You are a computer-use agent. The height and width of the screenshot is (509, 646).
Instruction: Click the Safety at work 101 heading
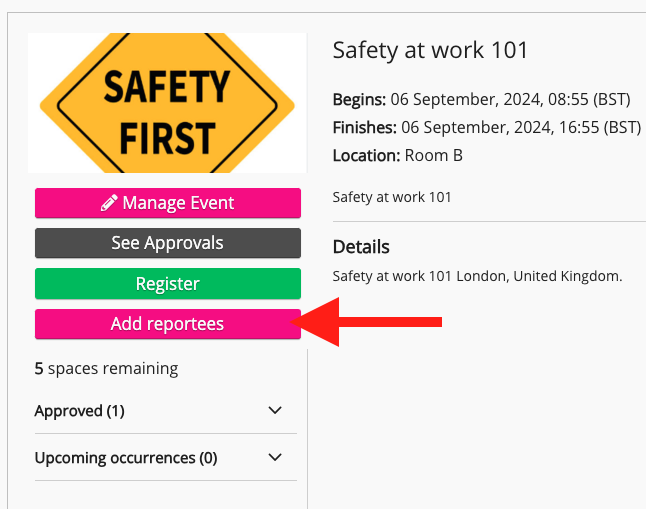(x=430, y=50)
